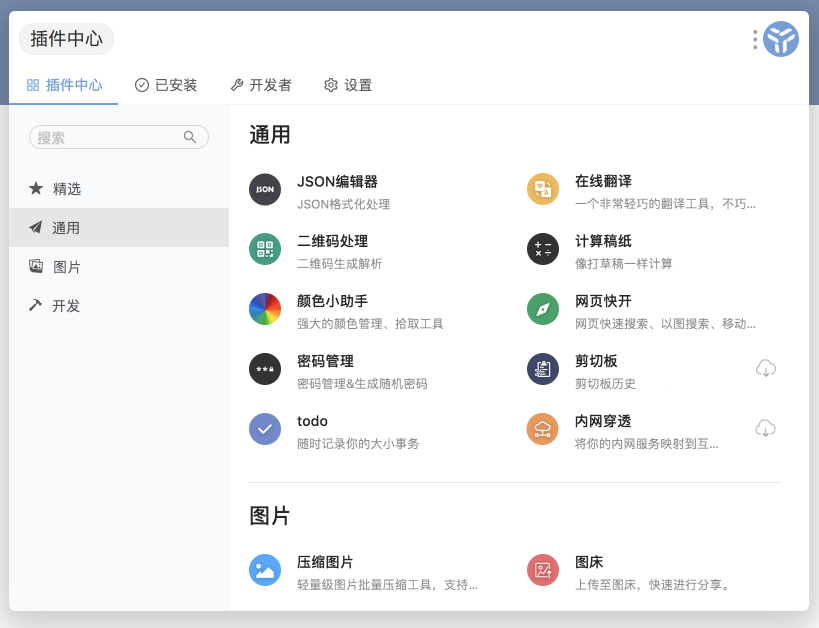
Task: Click the 二维码处理 QR code icon
Action: 265,249
